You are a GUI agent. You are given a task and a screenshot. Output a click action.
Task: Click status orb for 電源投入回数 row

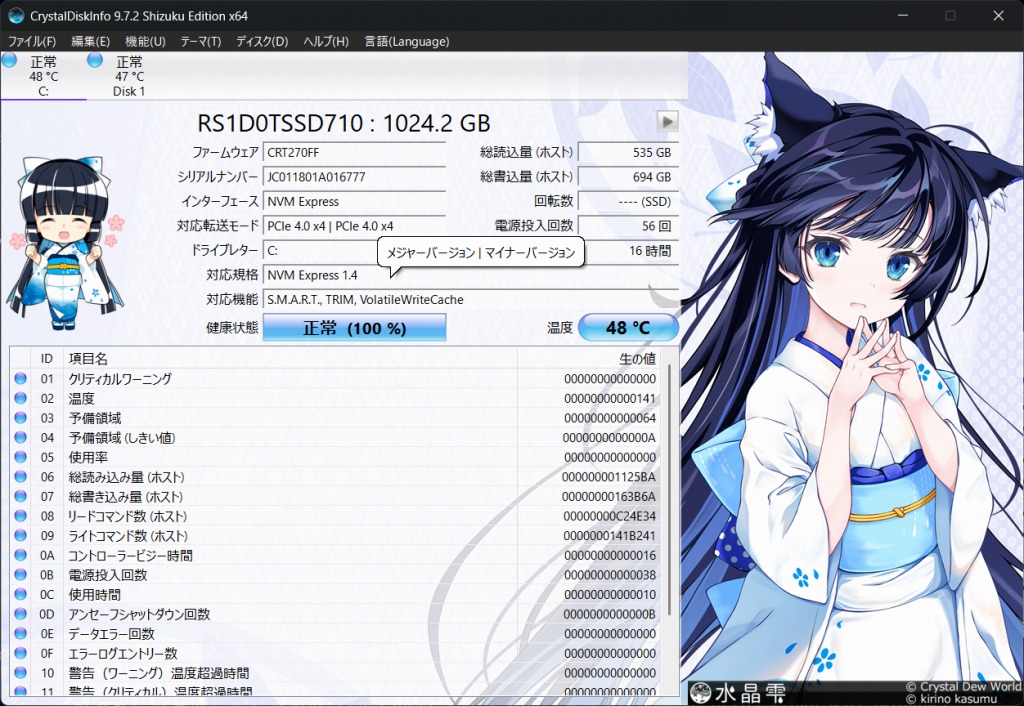[21, 575]
